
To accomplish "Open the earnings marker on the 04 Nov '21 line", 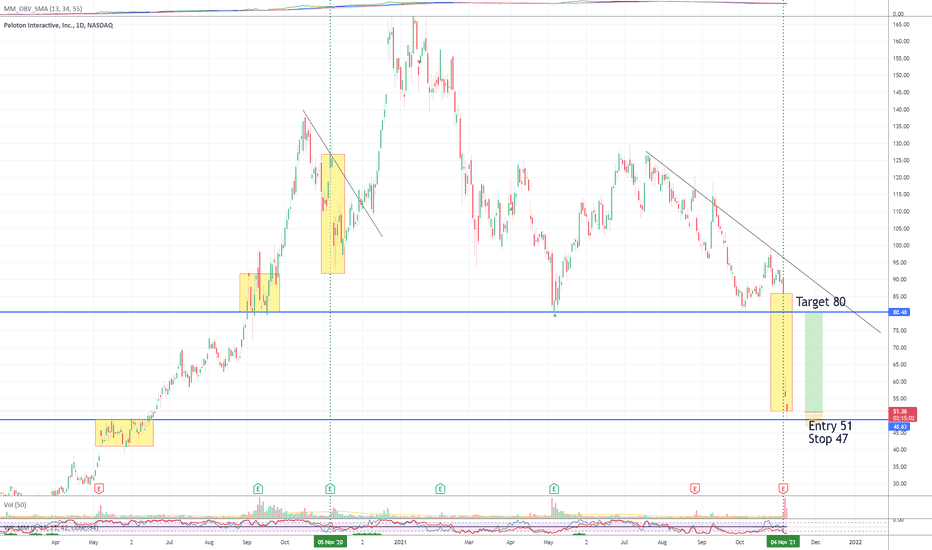I will [783, 489].
